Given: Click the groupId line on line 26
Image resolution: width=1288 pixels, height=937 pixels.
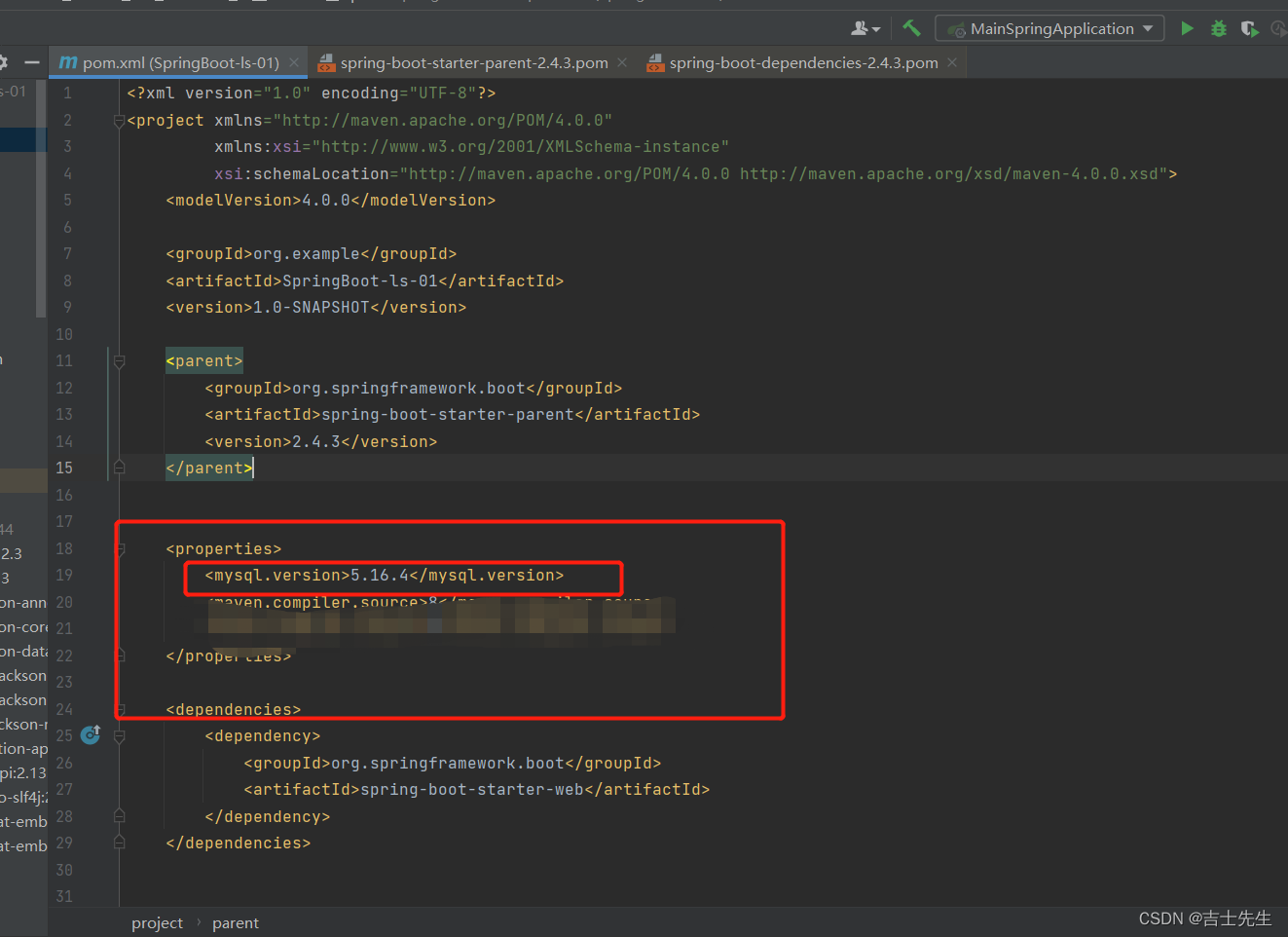Looking at the screenshot, I should (x=452, y=764).
